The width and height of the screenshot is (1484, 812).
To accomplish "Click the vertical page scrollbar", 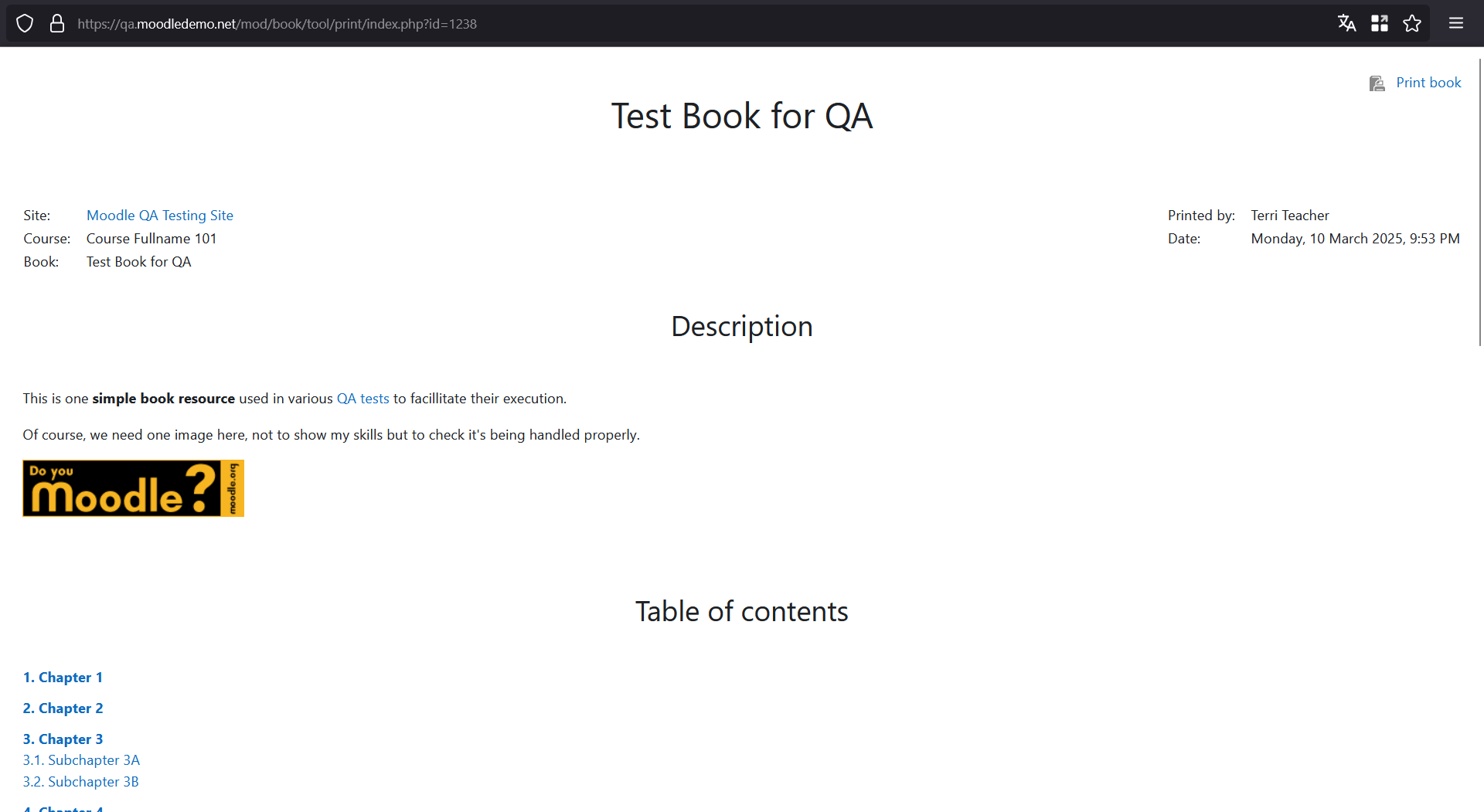I will [x=1479, y=202].
